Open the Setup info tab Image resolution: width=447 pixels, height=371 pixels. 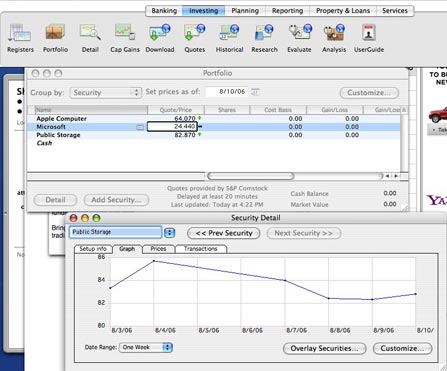[x=93, y=249]
